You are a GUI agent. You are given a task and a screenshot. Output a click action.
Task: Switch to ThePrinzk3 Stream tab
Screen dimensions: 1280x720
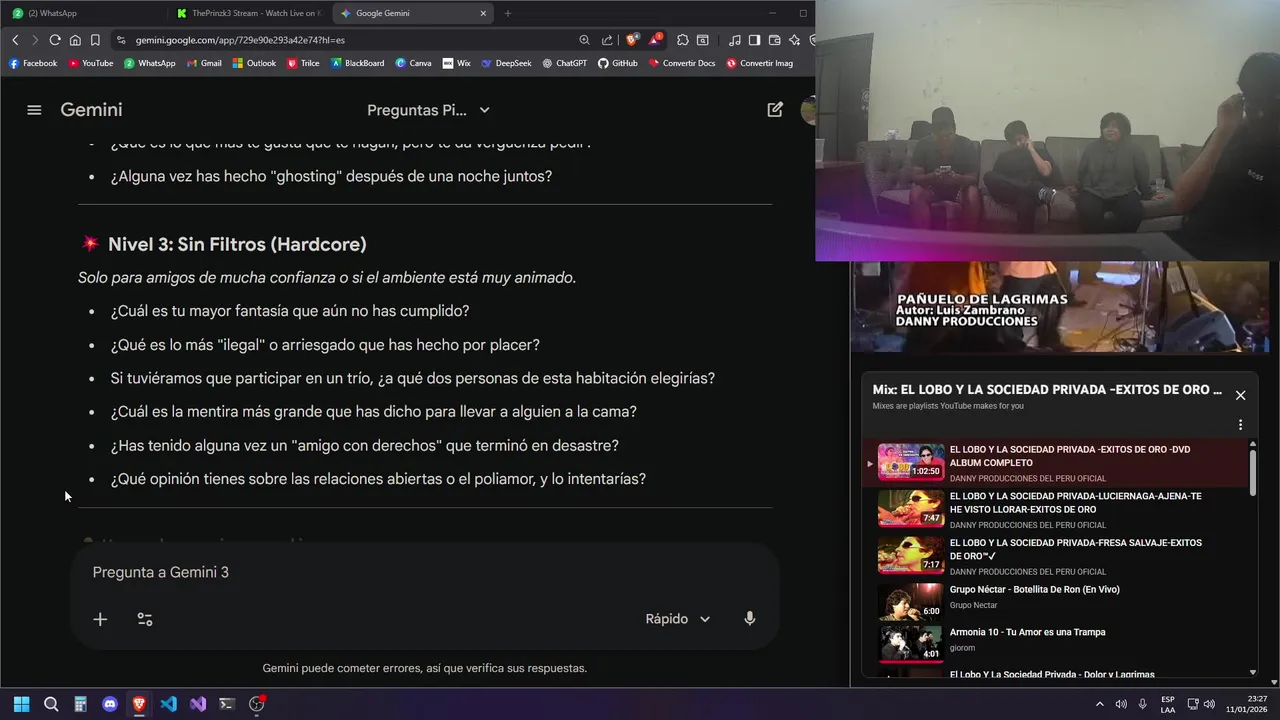tap(248, 13)
